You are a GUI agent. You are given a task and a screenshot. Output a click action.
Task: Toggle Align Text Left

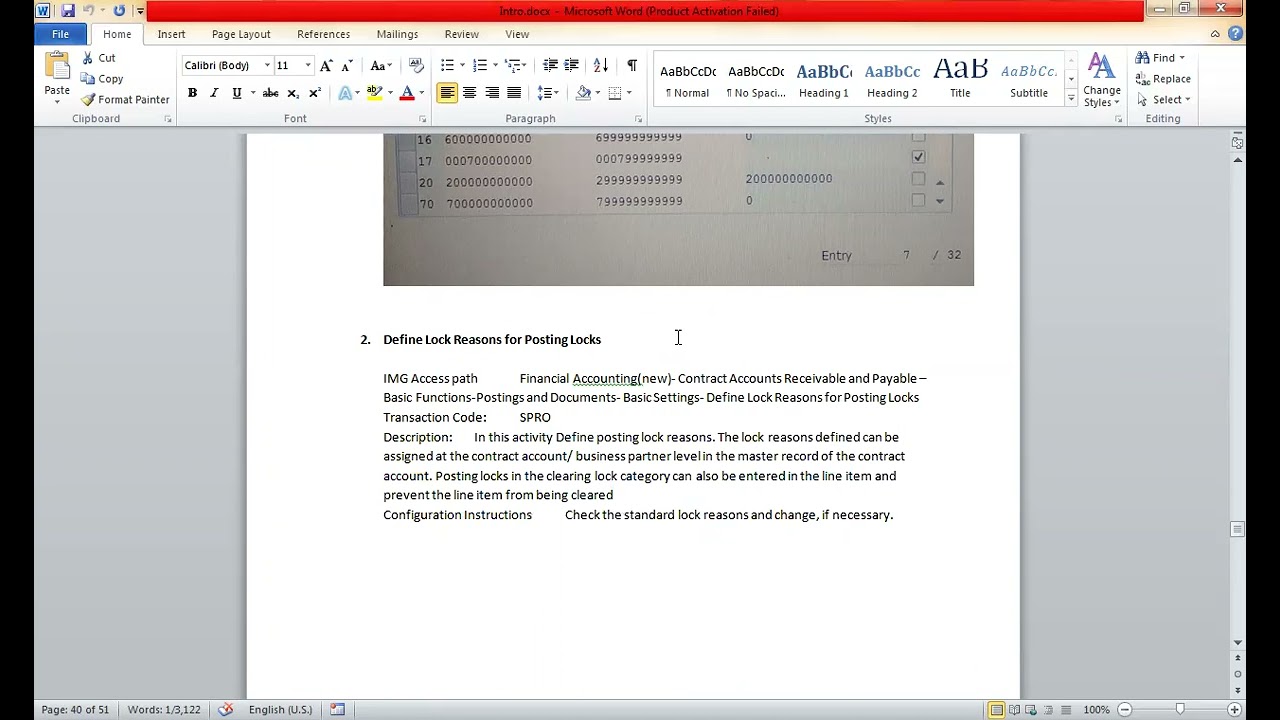447,93
